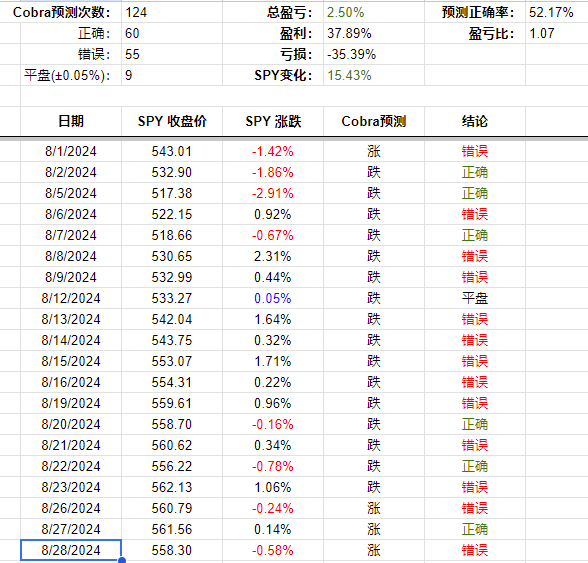Click the blue fill handle dot
The image size is (588, 563).
(x=122, y=560)
